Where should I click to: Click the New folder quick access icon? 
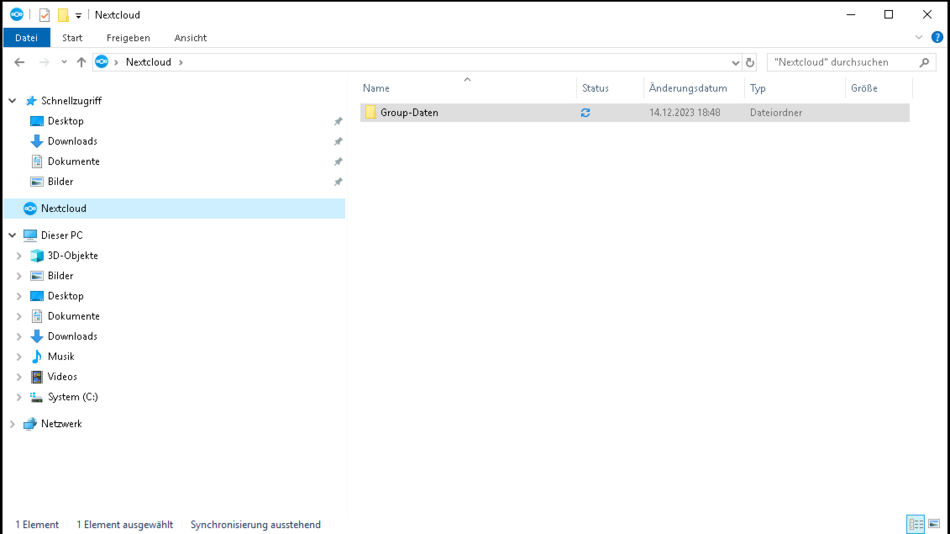[63, 15]
